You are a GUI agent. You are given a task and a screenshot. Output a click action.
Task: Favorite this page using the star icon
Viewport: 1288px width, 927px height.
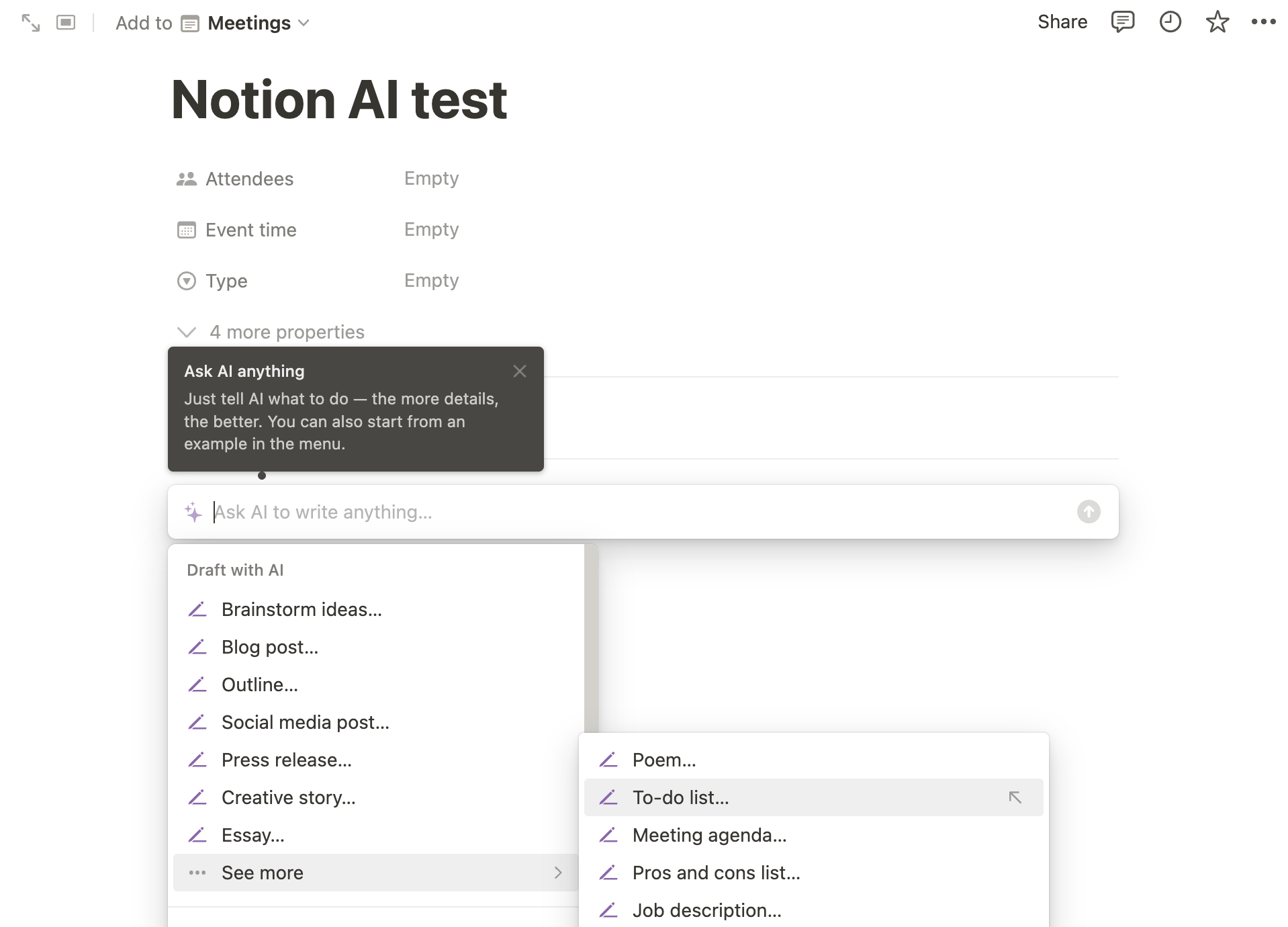point(1217,22)
